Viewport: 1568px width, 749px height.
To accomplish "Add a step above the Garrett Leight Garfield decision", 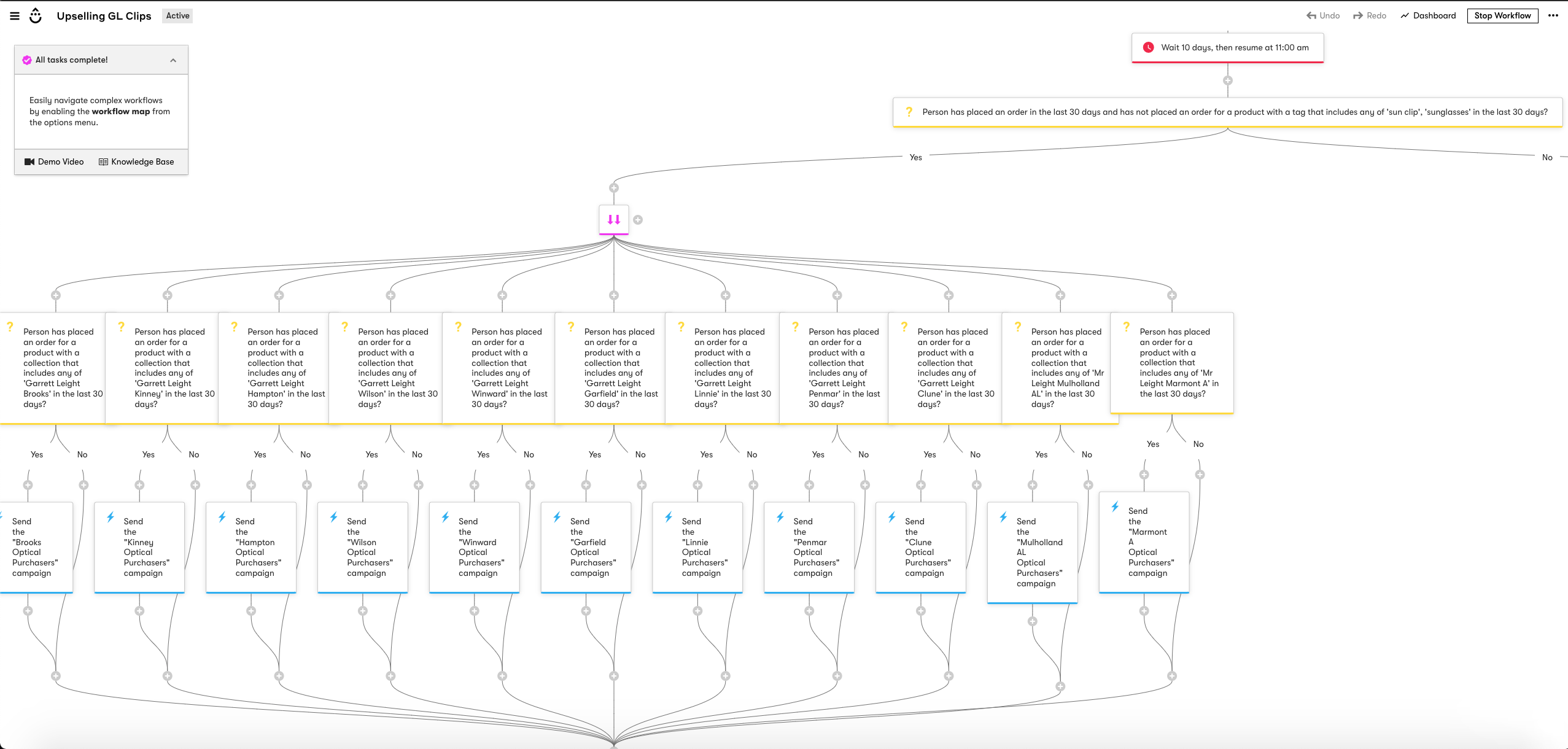I will pyautogui.click(x=614, y=295).
